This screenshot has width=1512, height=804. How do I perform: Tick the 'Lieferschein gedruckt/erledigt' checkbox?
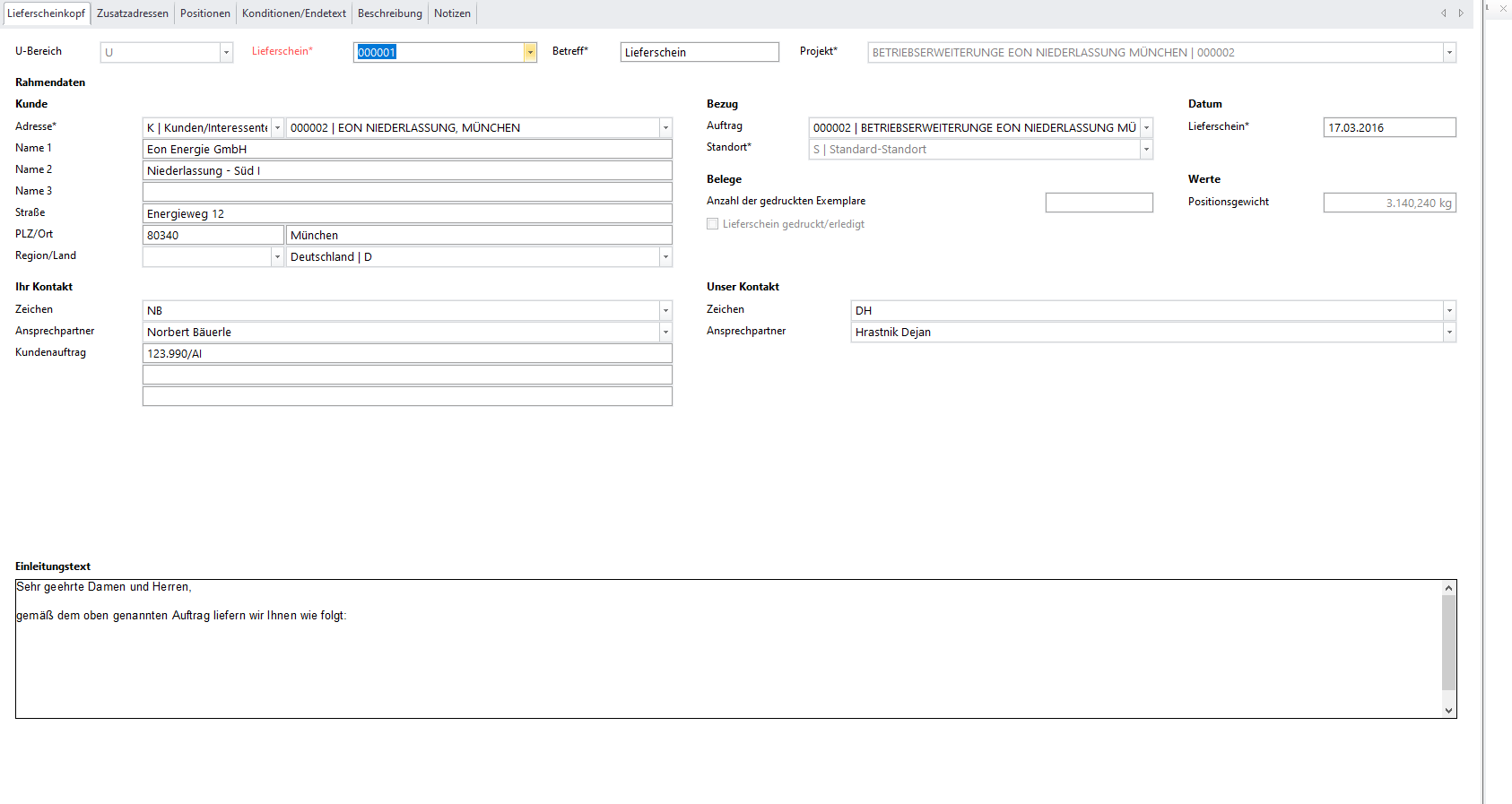pyautogui.click(x=713, y=224)
